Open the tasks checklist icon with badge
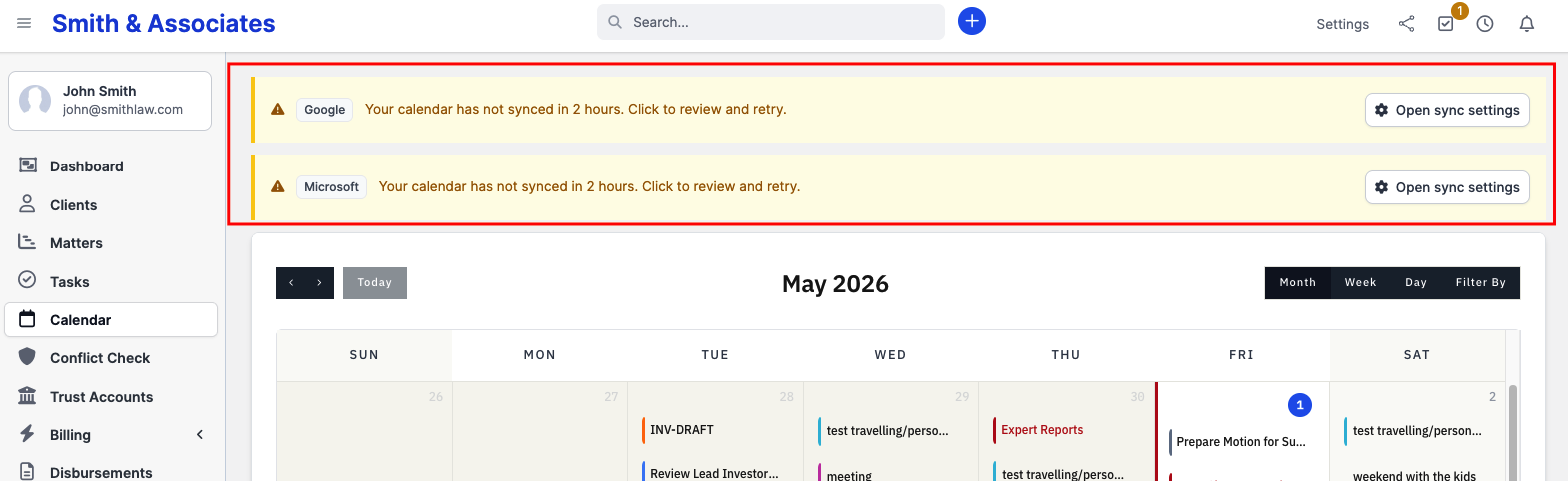This screenshot has height=481, width=1568. [1446, 23]
